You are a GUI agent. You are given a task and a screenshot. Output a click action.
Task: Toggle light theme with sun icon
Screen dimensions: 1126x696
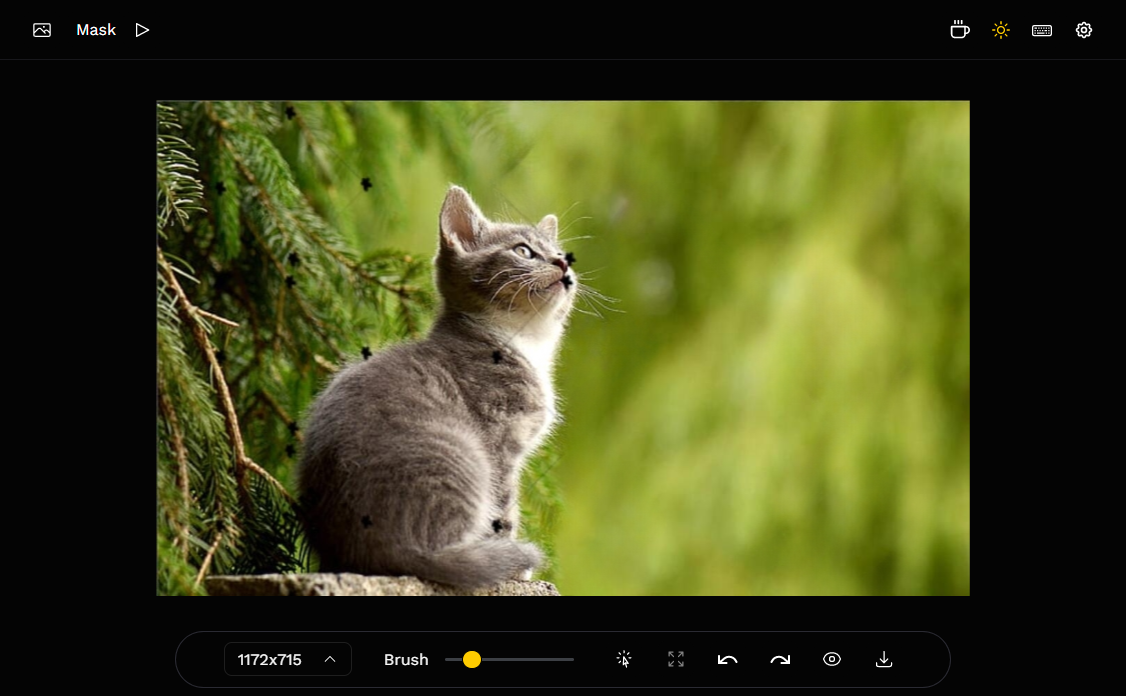pyautogui.click(x=1000, y=30)
